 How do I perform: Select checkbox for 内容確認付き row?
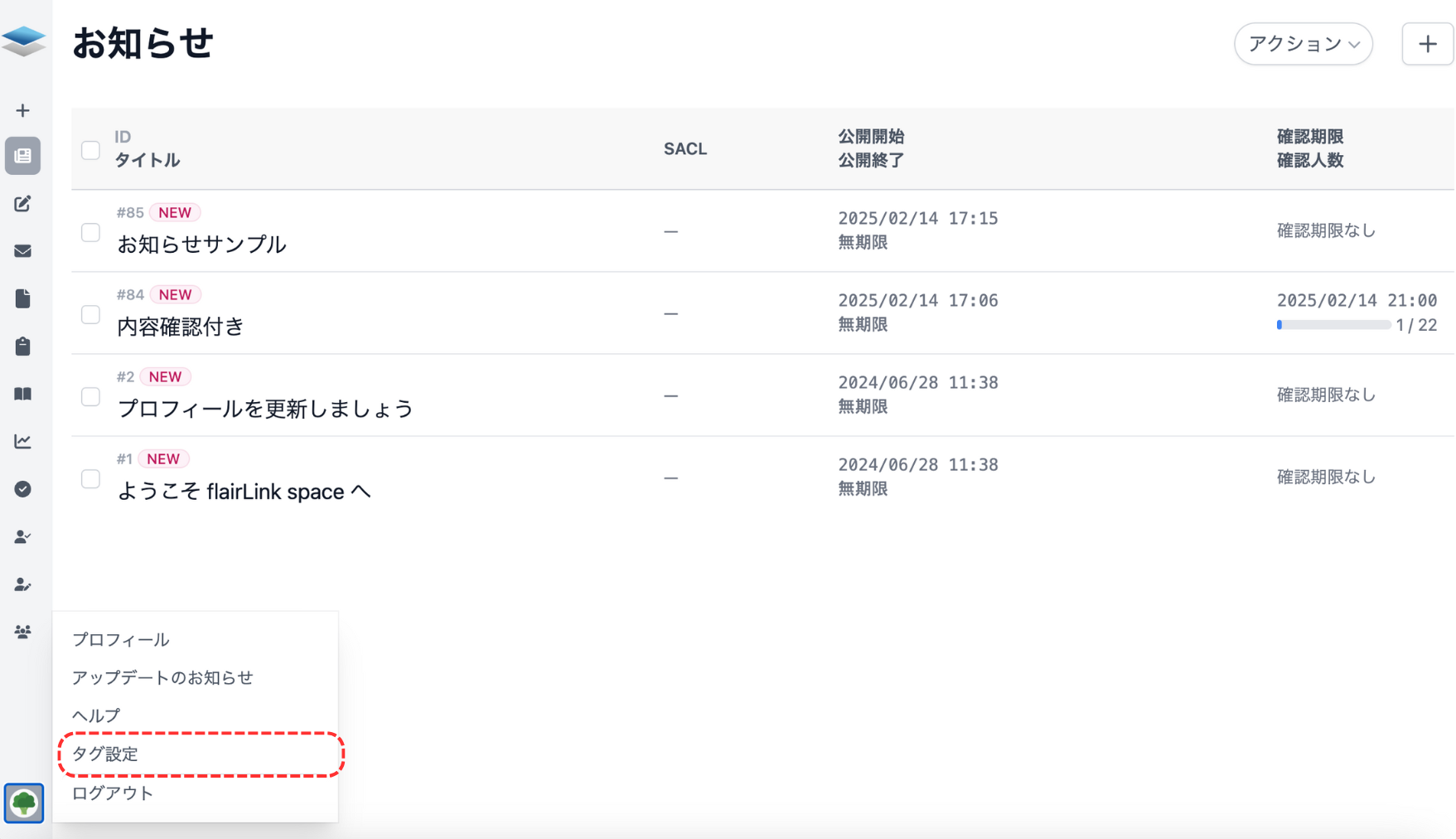[x=90, y=314]
